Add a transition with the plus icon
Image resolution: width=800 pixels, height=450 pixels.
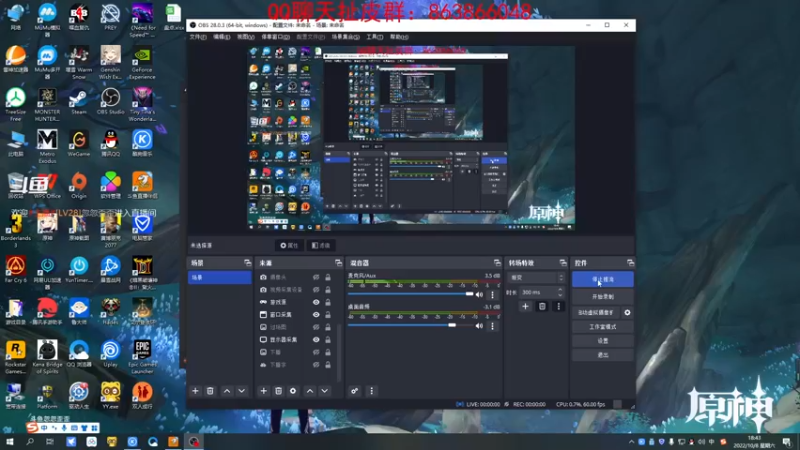(x=525, y=306)
